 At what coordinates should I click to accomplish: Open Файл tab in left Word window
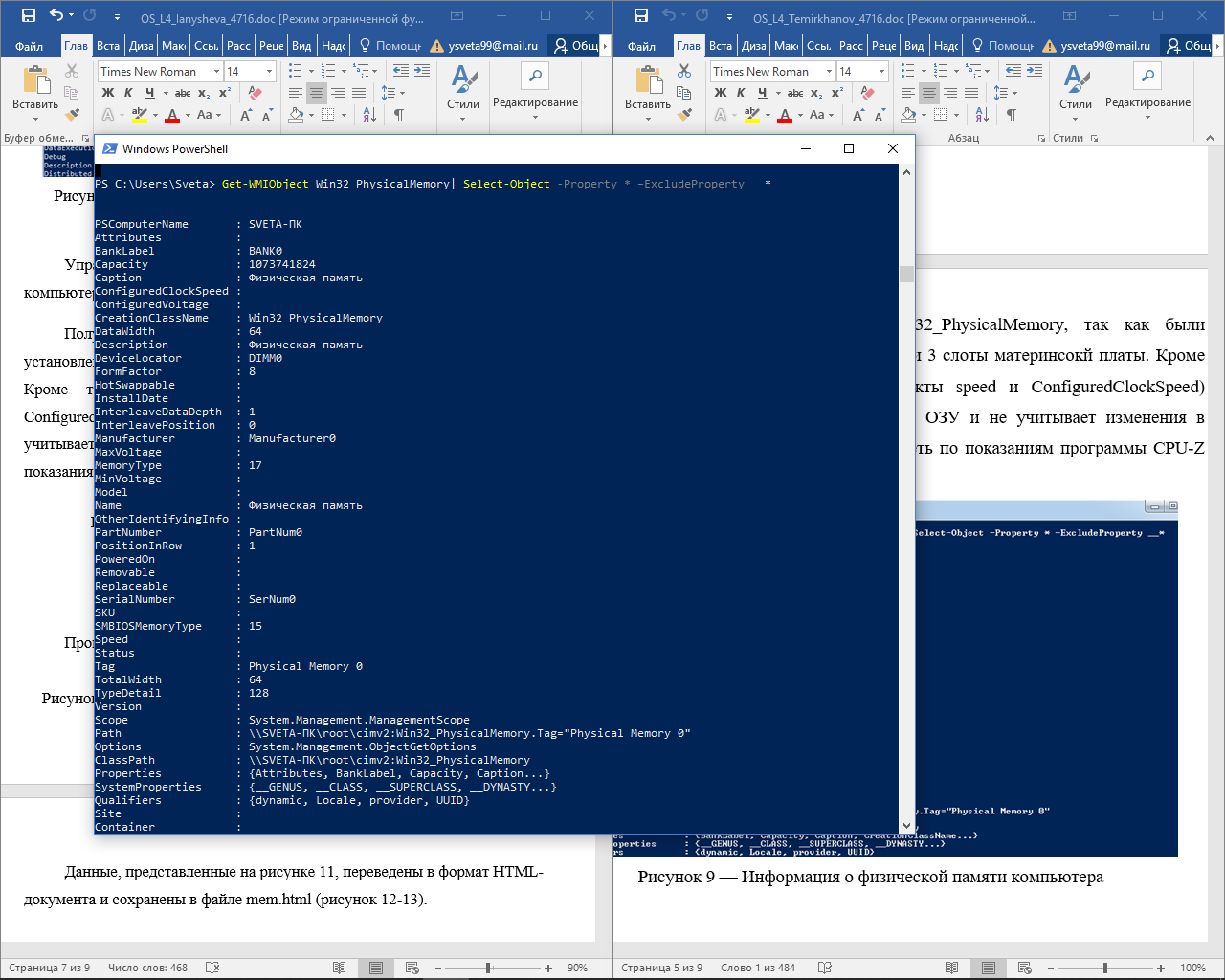[x=29, y=46]
